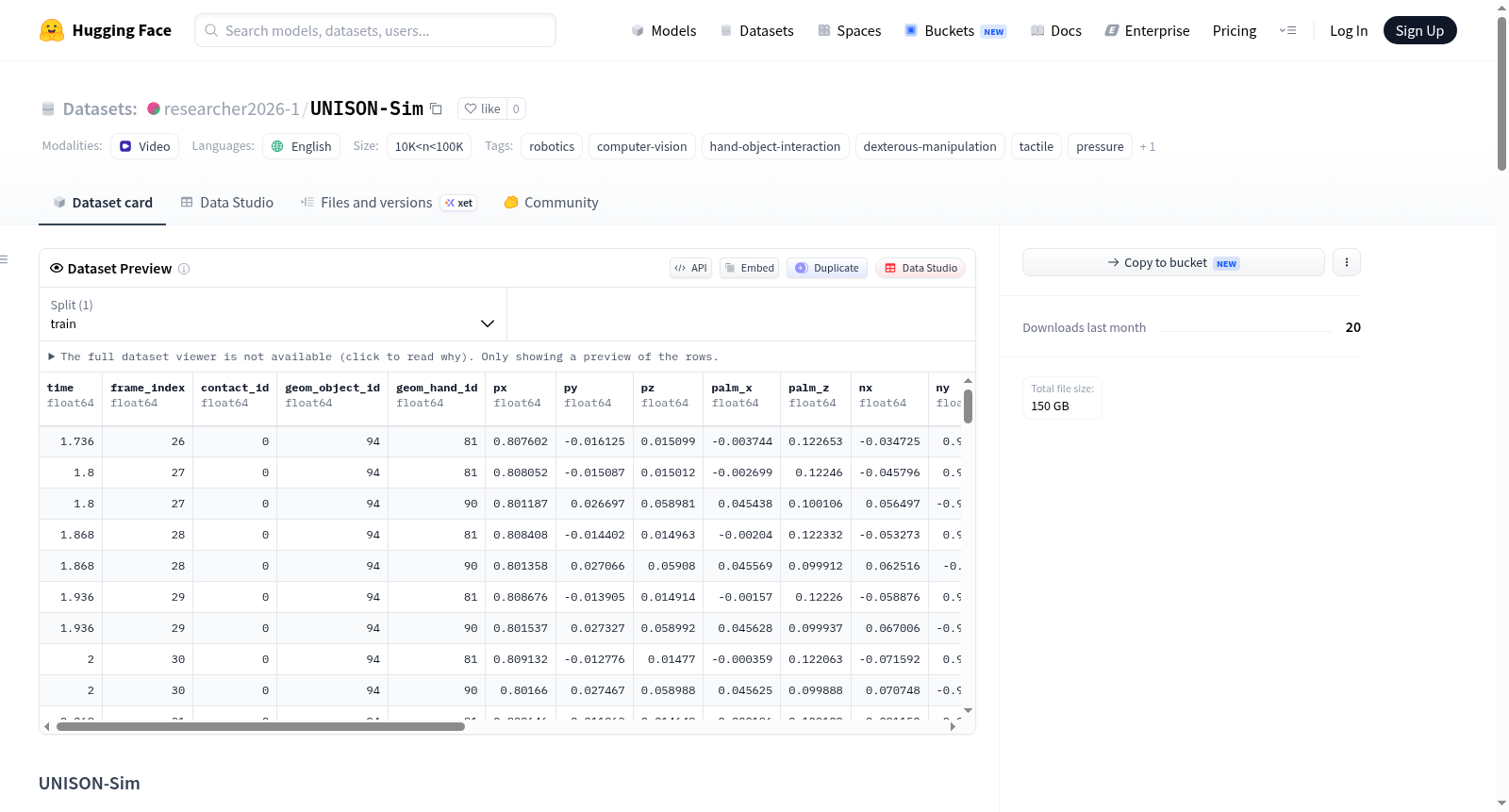Viewport: 1509px width, 812px height.
Task: Click the English language tag
Action: pyautogui.click(x=302, y=146)
